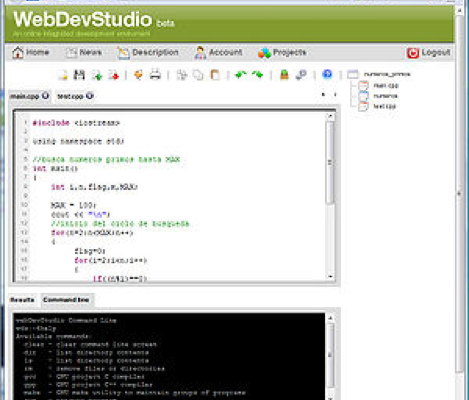This screenshot has width=469, height=400.
Task: Click the browser page scroll-up arrow
Action: pyautogui.click(x=459, y=11)
